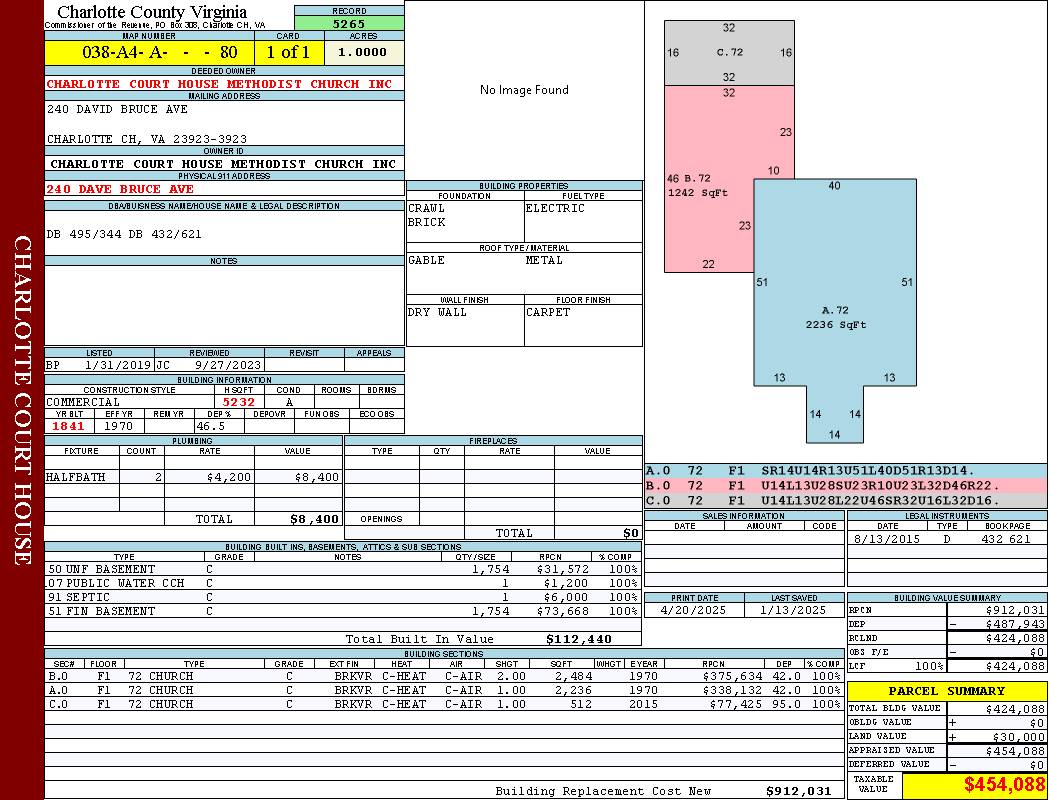Click wall finish DRY WALL

[x=437, y=312]
